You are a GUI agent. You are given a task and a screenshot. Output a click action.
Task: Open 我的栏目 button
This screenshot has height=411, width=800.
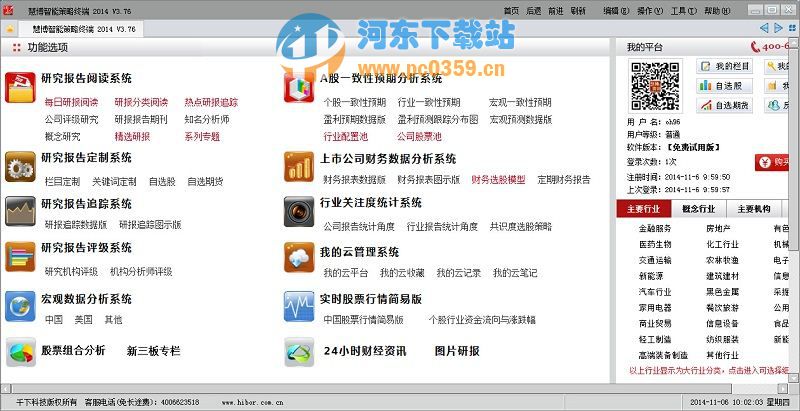[724, 66]
